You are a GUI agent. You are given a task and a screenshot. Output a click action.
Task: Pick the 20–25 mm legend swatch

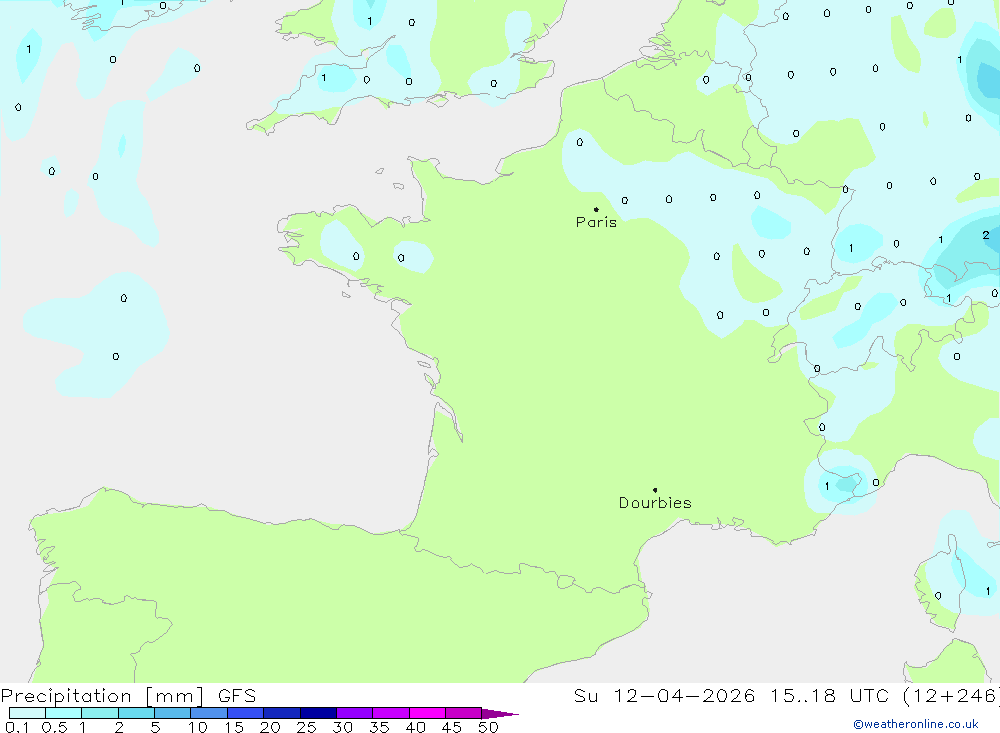[282, 713]
